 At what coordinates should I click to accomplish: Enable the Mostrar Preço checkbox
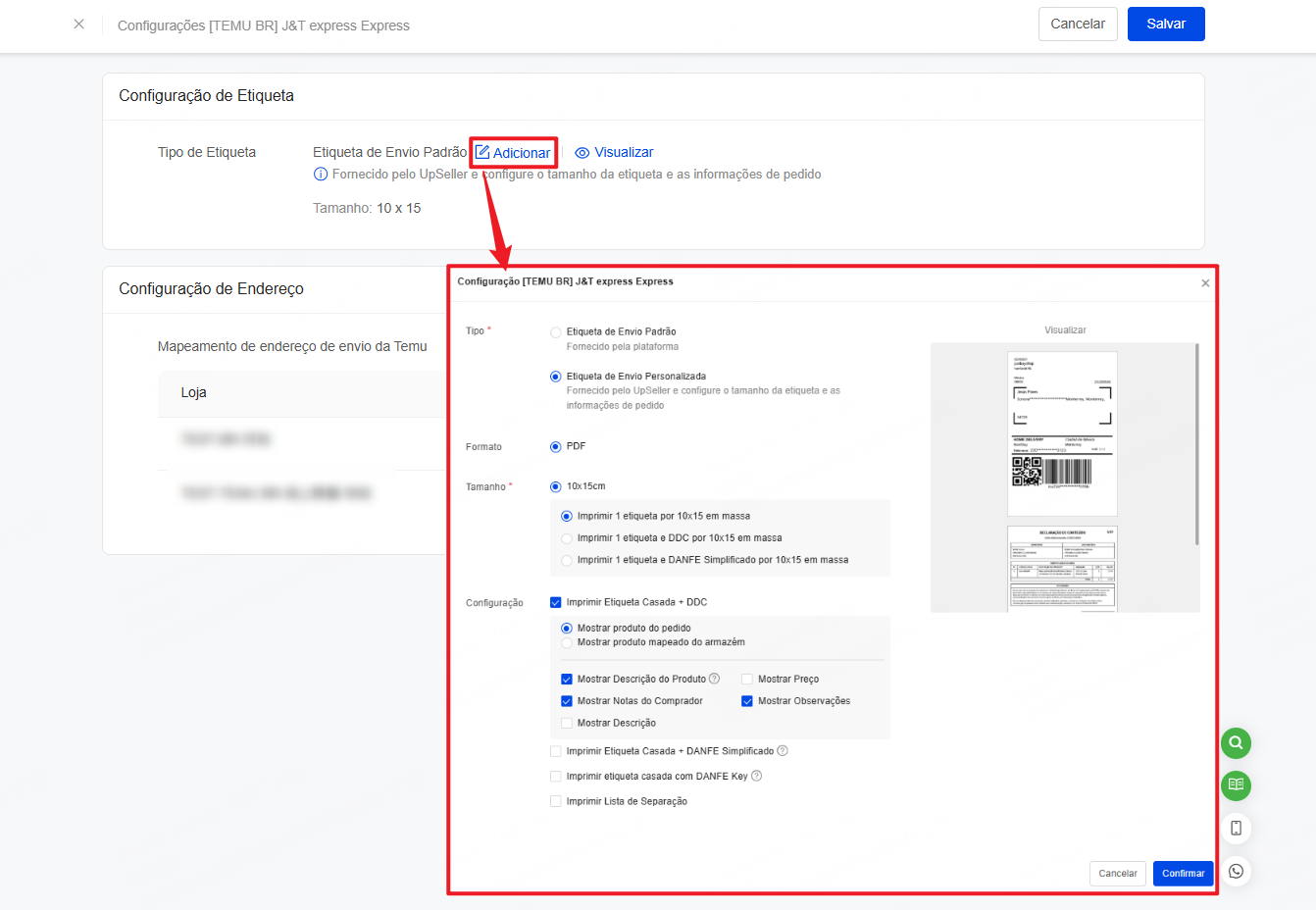tap(747, 679)
